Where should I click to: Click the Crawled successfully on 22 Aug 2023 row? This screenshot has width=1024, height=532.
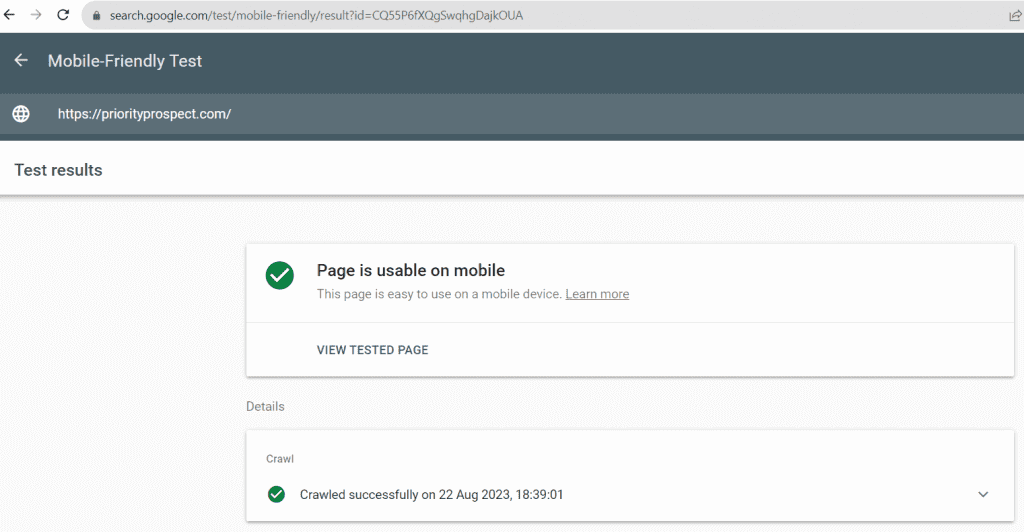point(630,494)
